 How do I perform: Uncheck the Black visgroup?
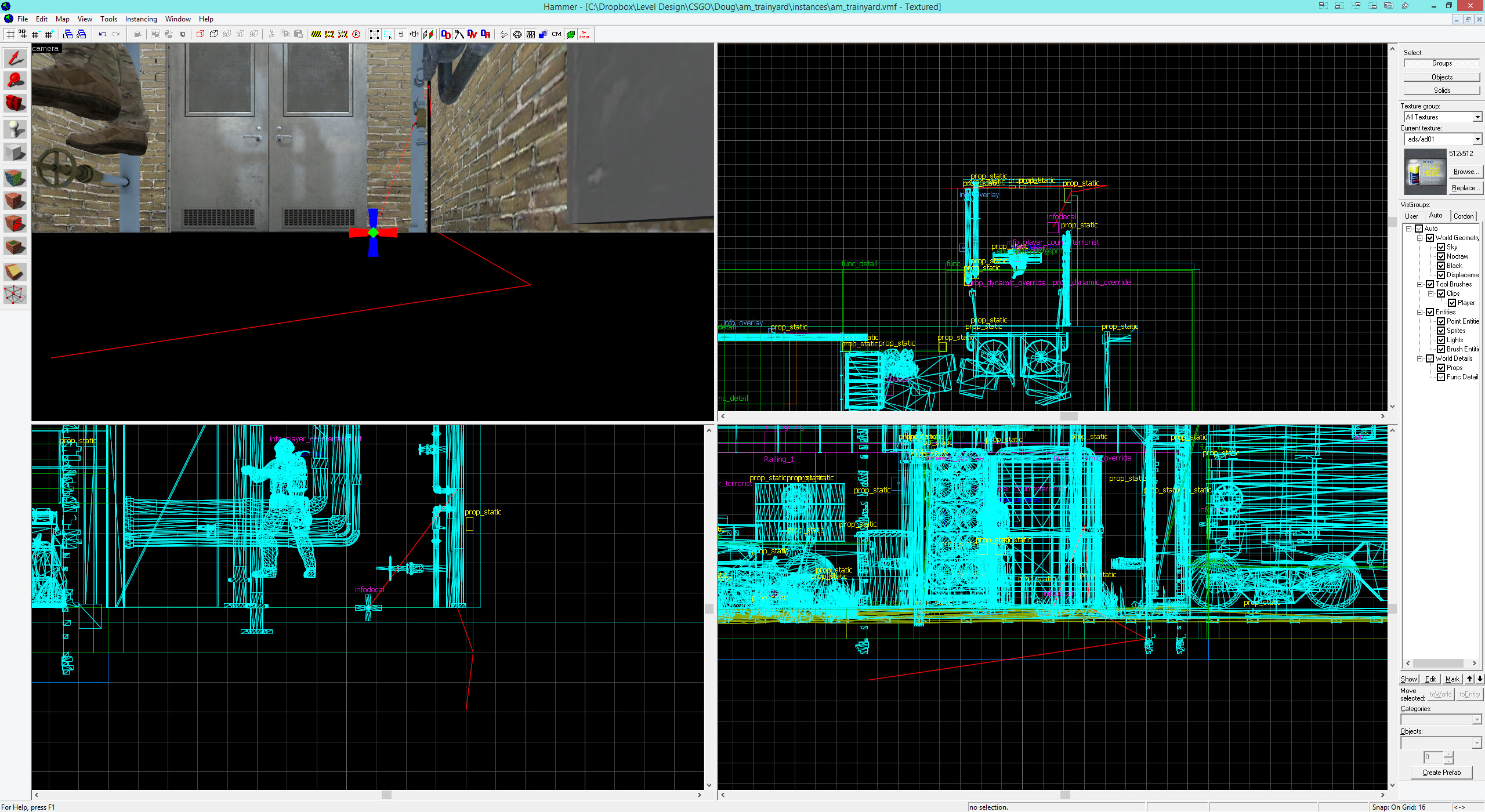coord(1441,266)
